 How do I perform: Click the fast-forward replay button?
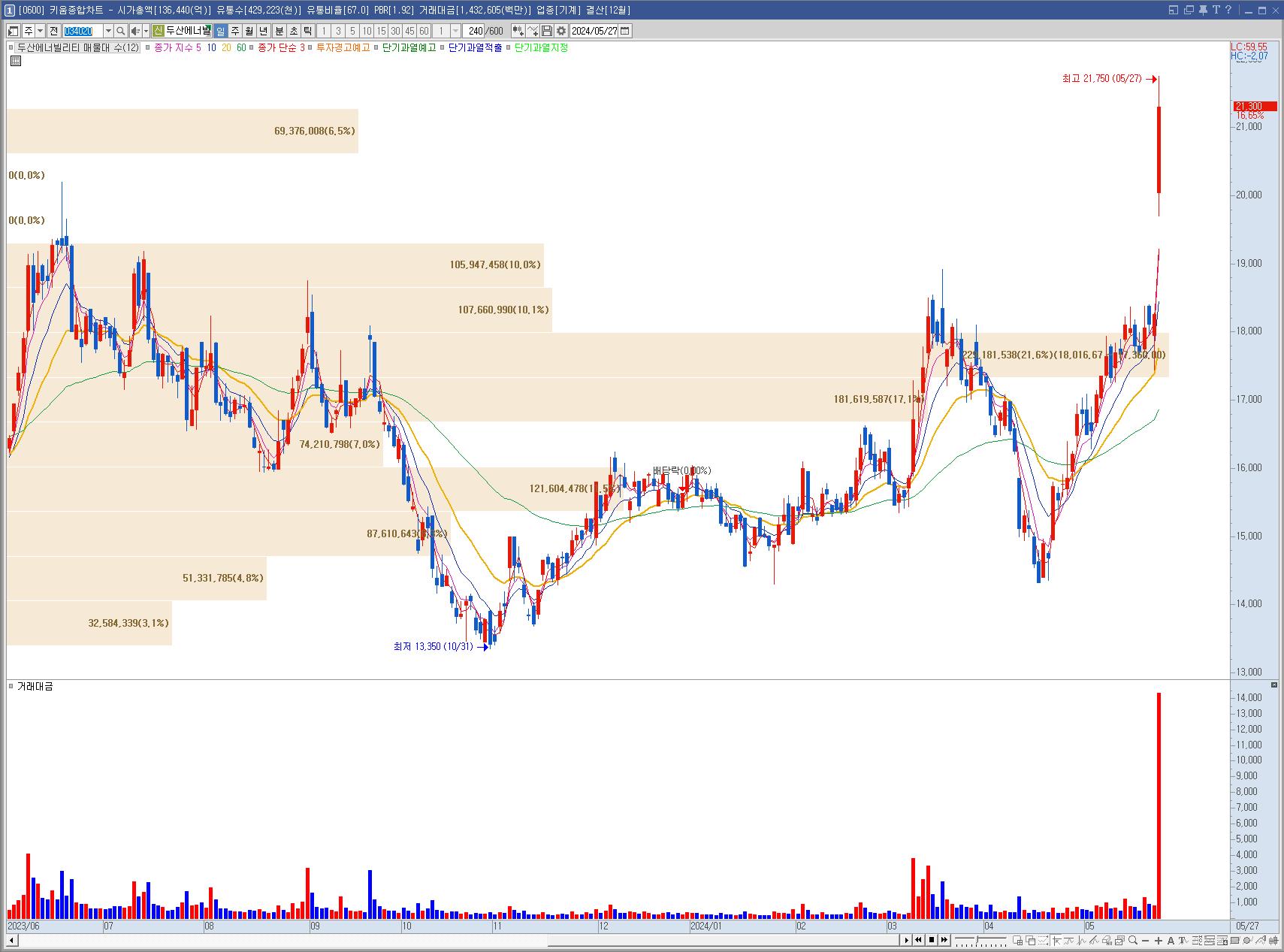click(944, 940)
